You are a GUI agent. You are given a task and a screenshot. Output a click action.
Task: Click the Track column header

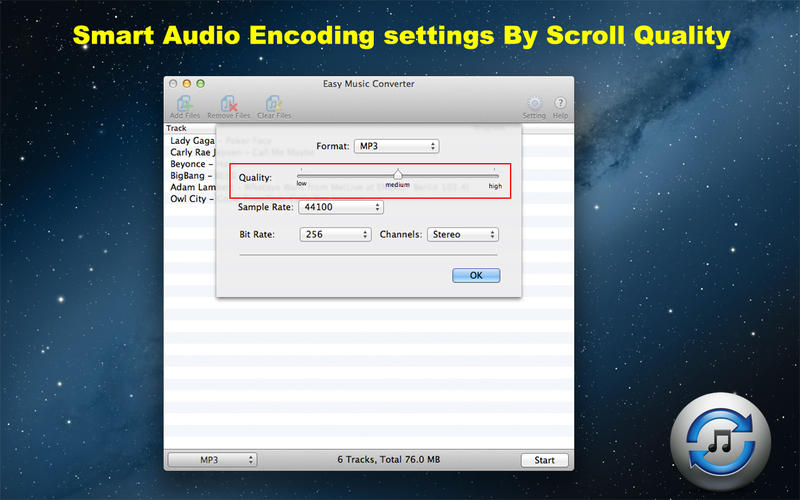click(x=177, y=128)
